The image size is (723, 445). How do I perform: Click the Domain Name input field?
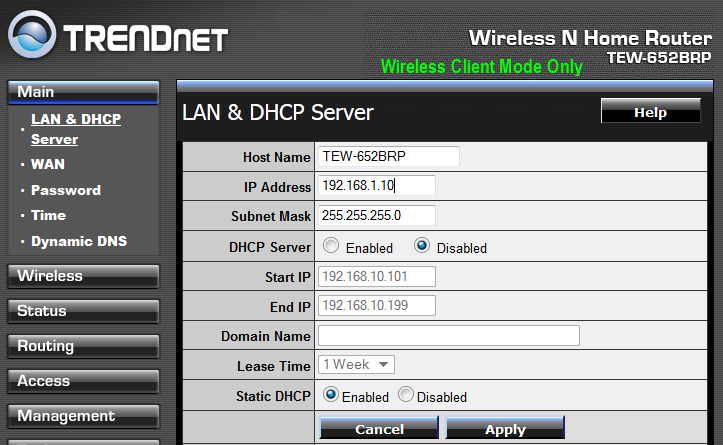tap(449, 335)
